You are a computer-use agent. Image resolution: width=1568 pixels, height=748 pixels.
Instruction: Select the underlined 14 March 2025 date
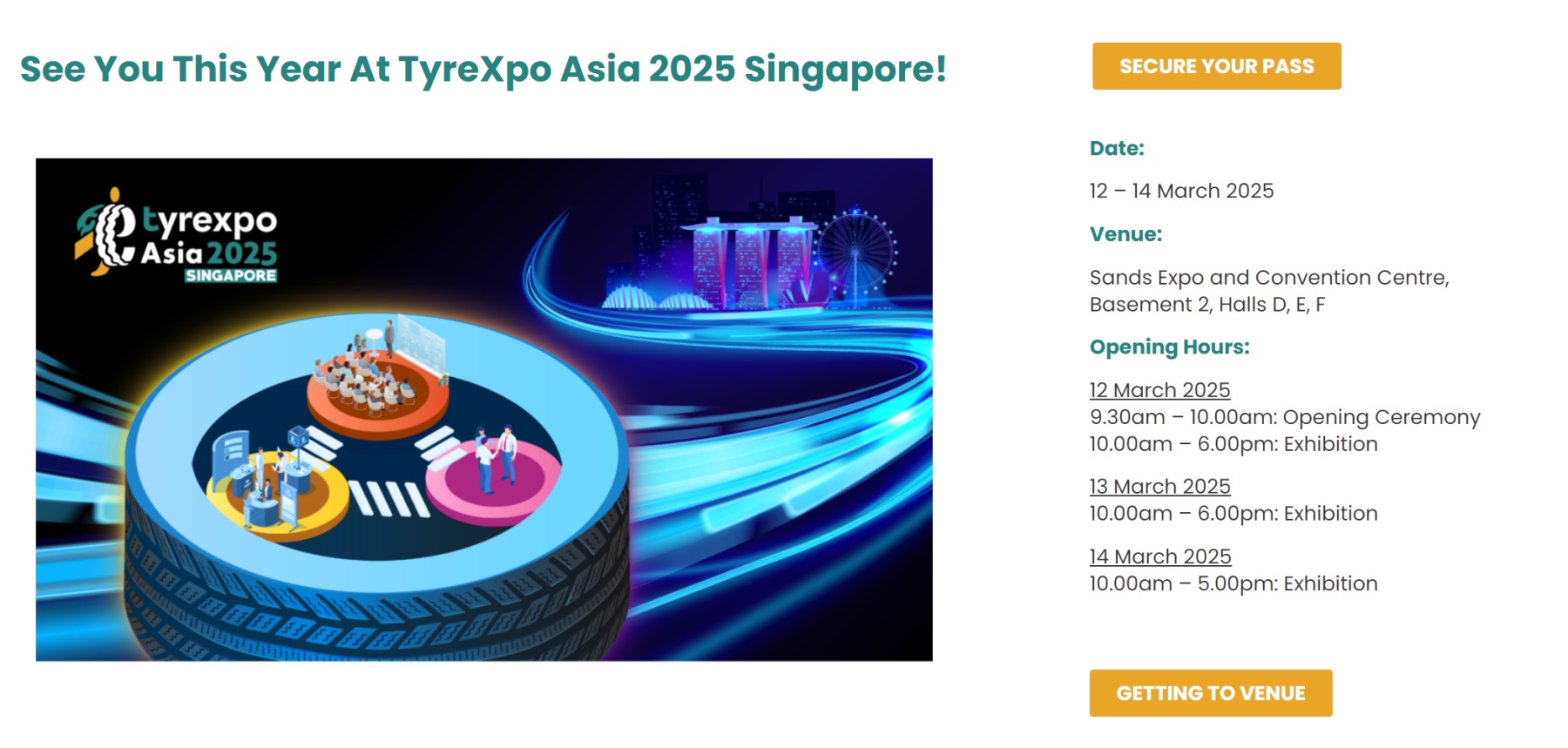[1159, 556]
